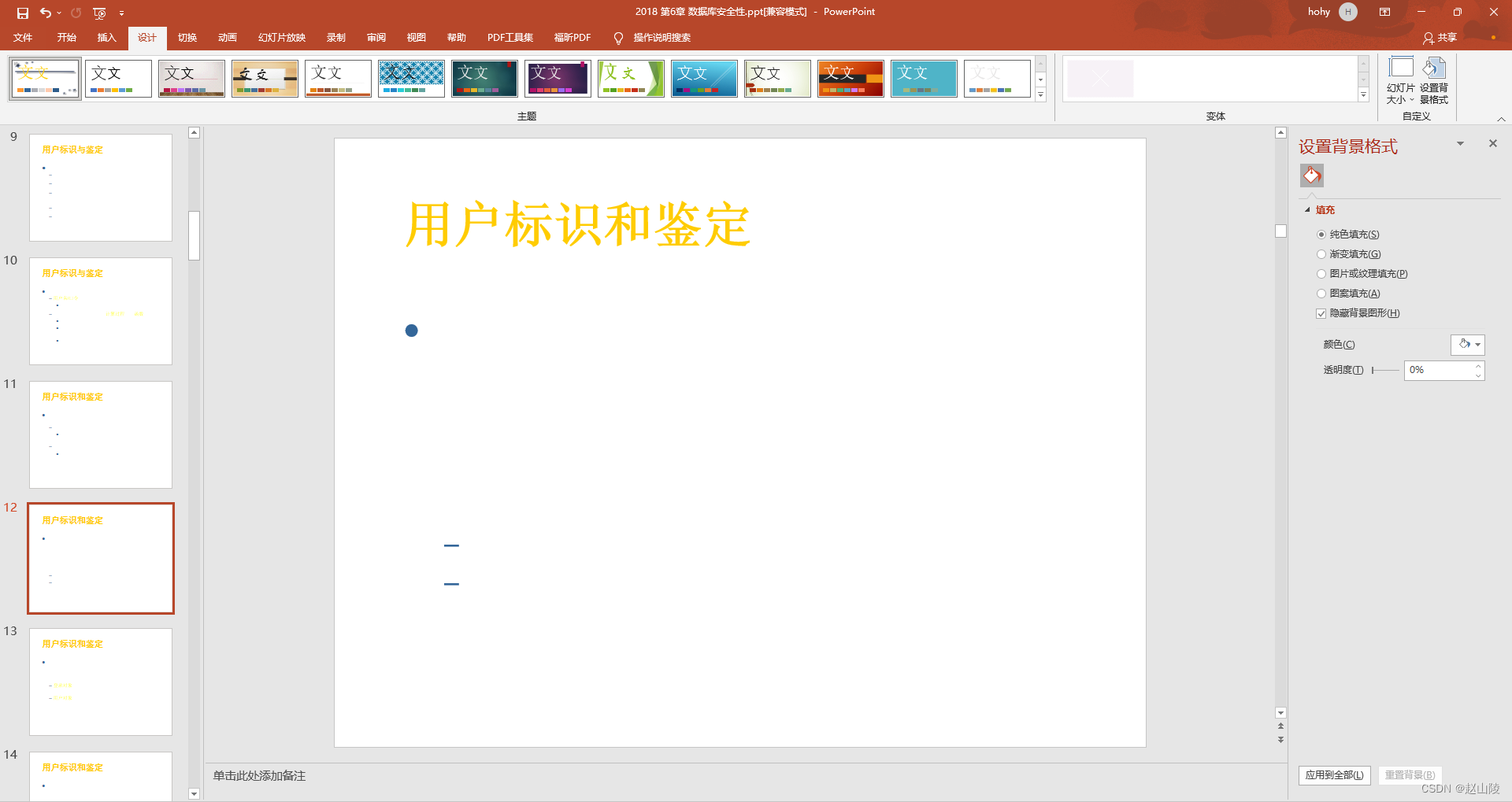Switch to the Animations tab
Image resolution: width=1512 pixels, height=802 pixels.
[228, 38]
